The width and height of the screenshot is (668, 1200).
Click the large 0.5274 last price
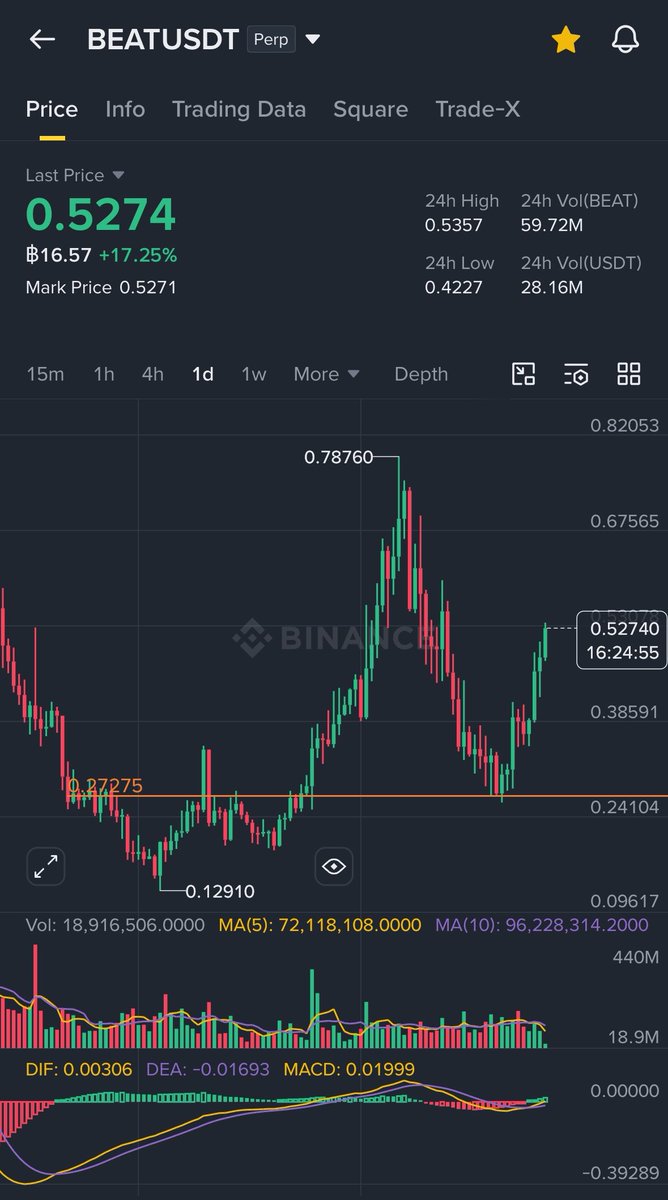click(x=101, y=214)
